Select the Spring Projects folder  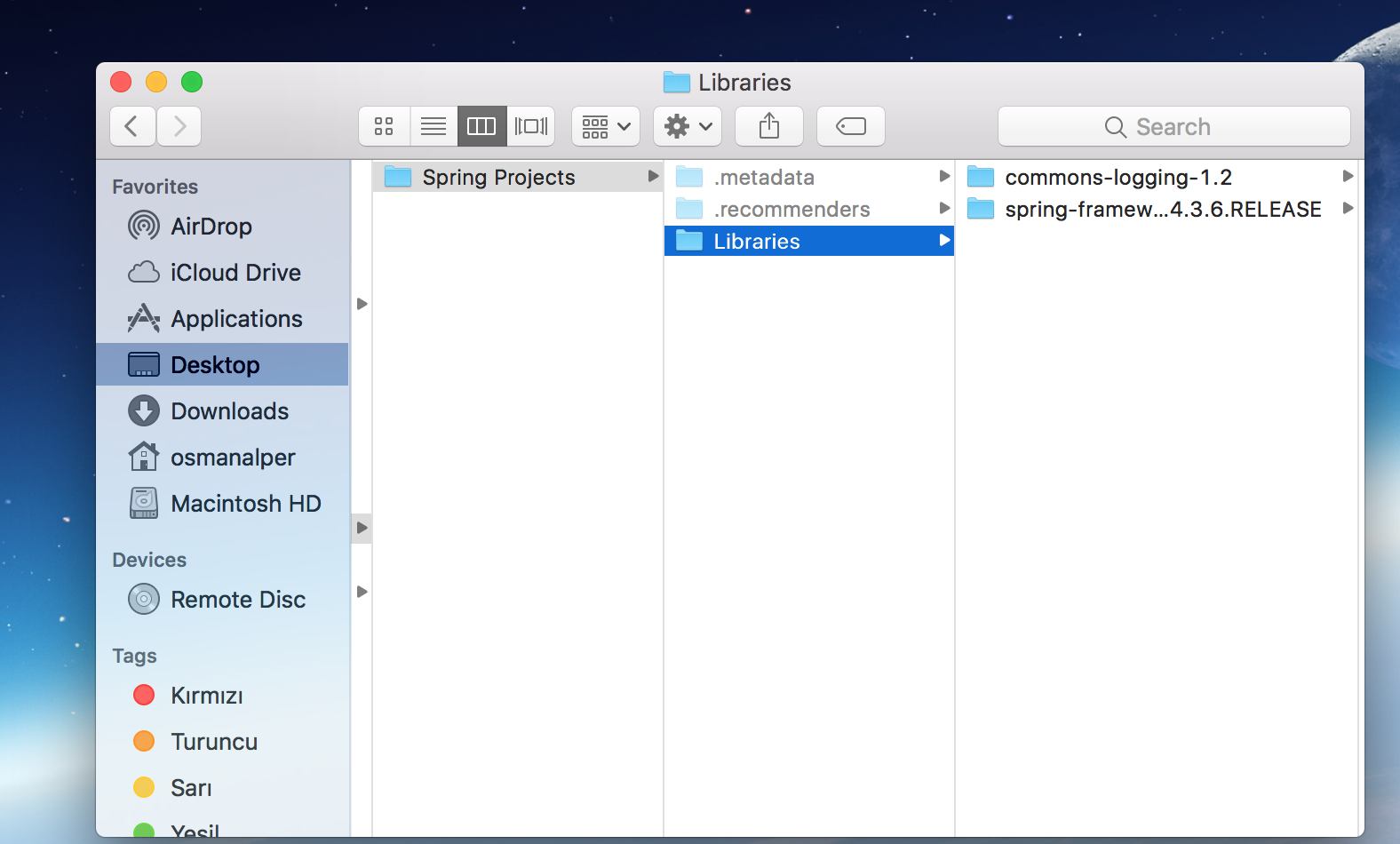[x=518, y=177]
